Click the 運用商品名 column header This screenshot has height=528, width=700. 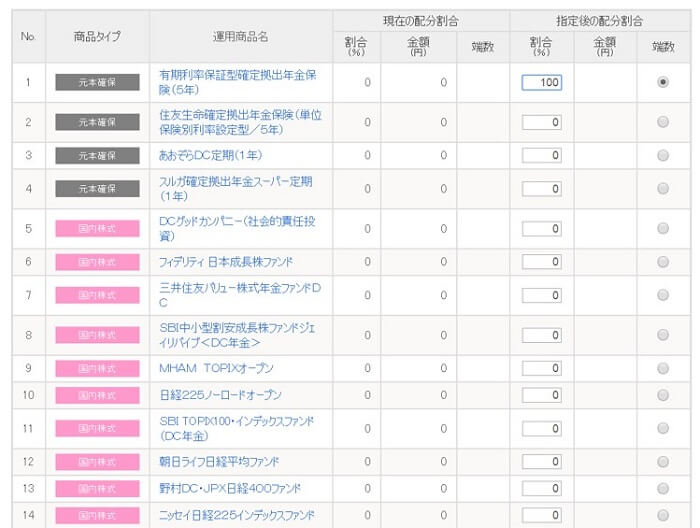241,37
